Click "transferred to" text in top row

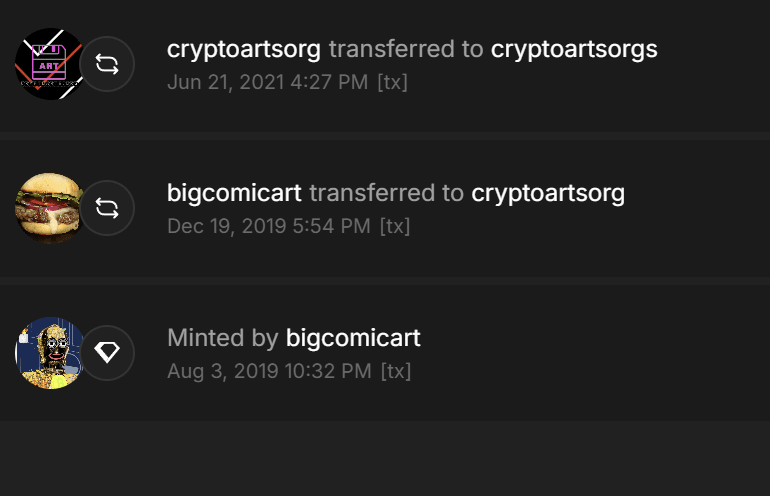click(406, 49)
